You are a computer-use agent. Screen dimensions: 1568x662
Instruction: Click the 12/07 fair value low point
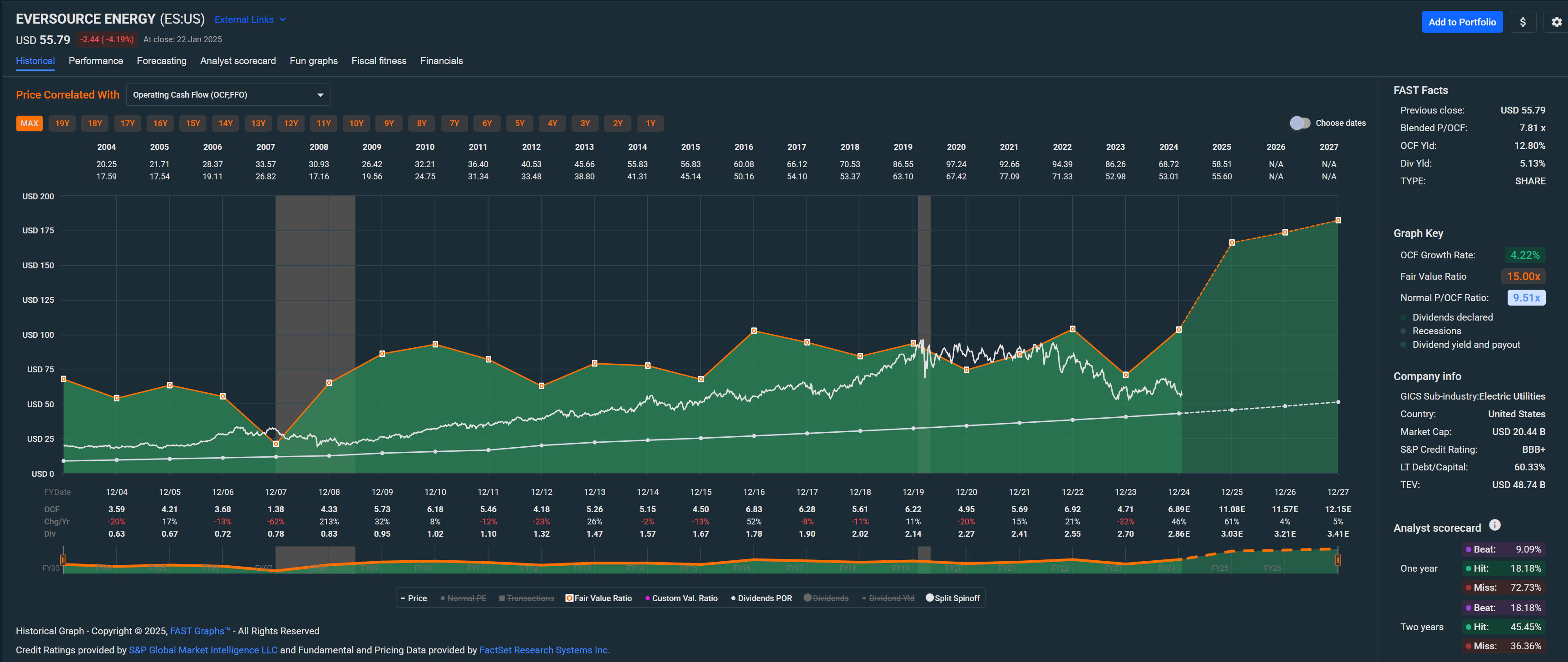tap(276, 444)
